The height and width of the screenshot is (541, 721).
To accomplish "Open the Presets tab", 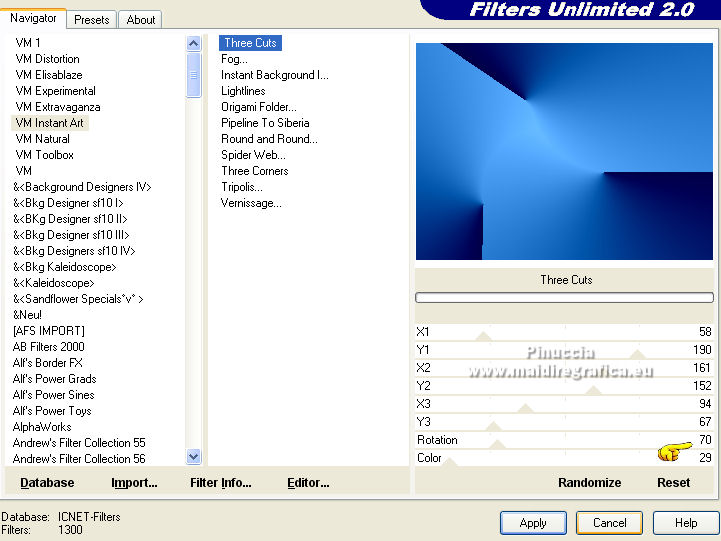I will click(92, 20).
